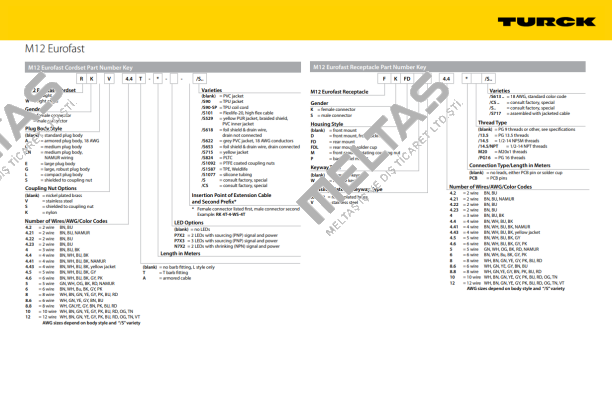The width and height of the screenshot is (612, 400).
Task: Select the 'S = male connector' row in the receptacle key
Action: [331, 116]
